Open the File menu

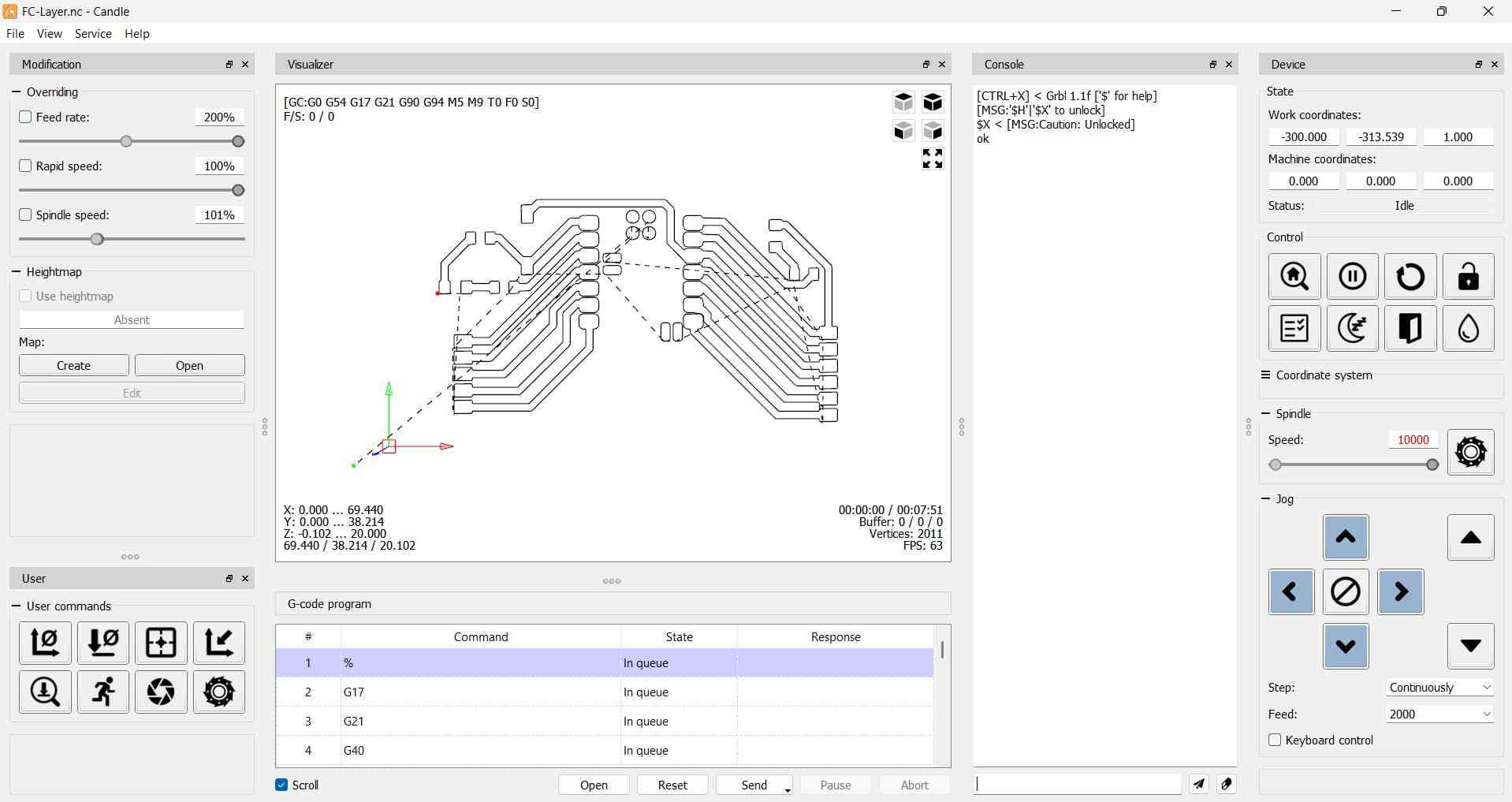pyautogui.click(x=15, y=33)
